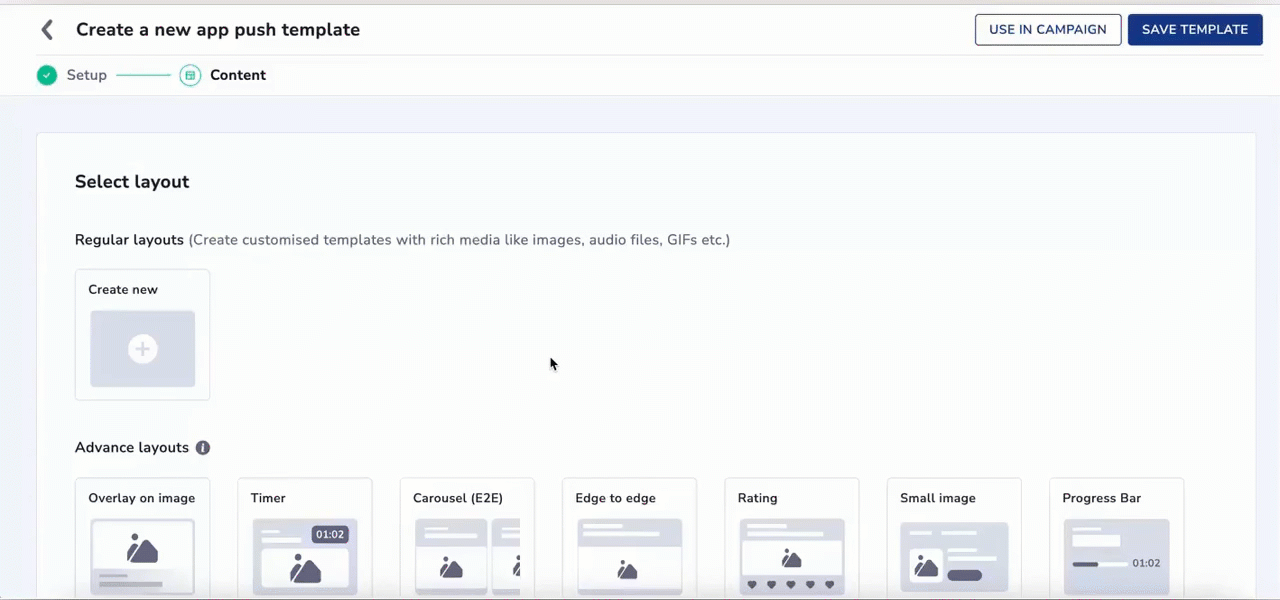
Task: Select the Timer countdown layout icon
Action: [304, 556]
